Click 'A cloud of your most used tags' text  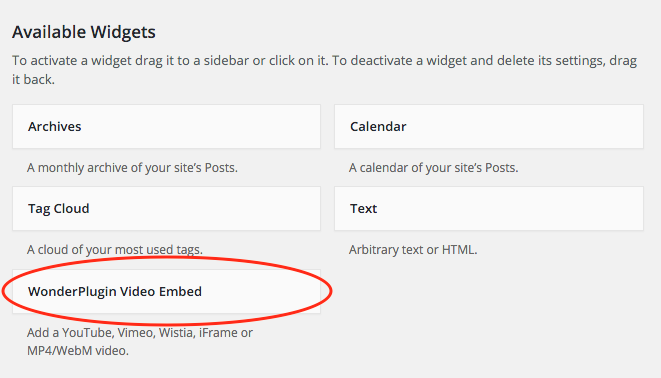point(115,249)
